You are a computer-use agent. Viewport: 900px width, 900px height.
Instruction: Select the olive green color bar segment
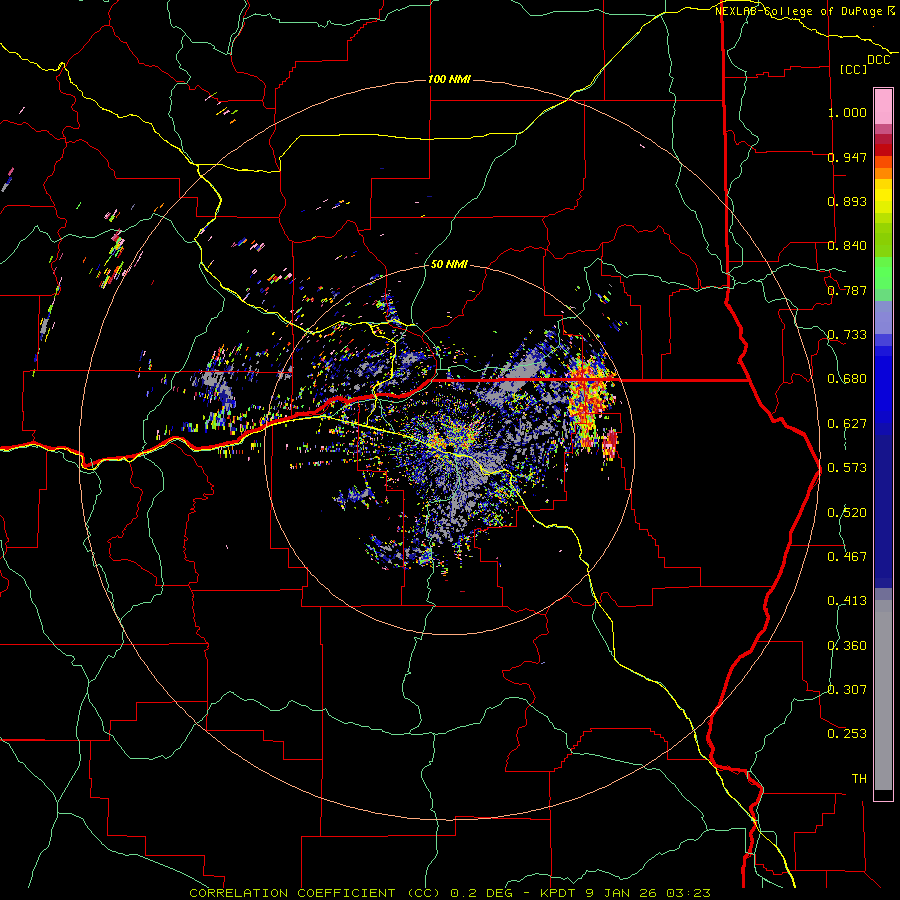point(883,240)
